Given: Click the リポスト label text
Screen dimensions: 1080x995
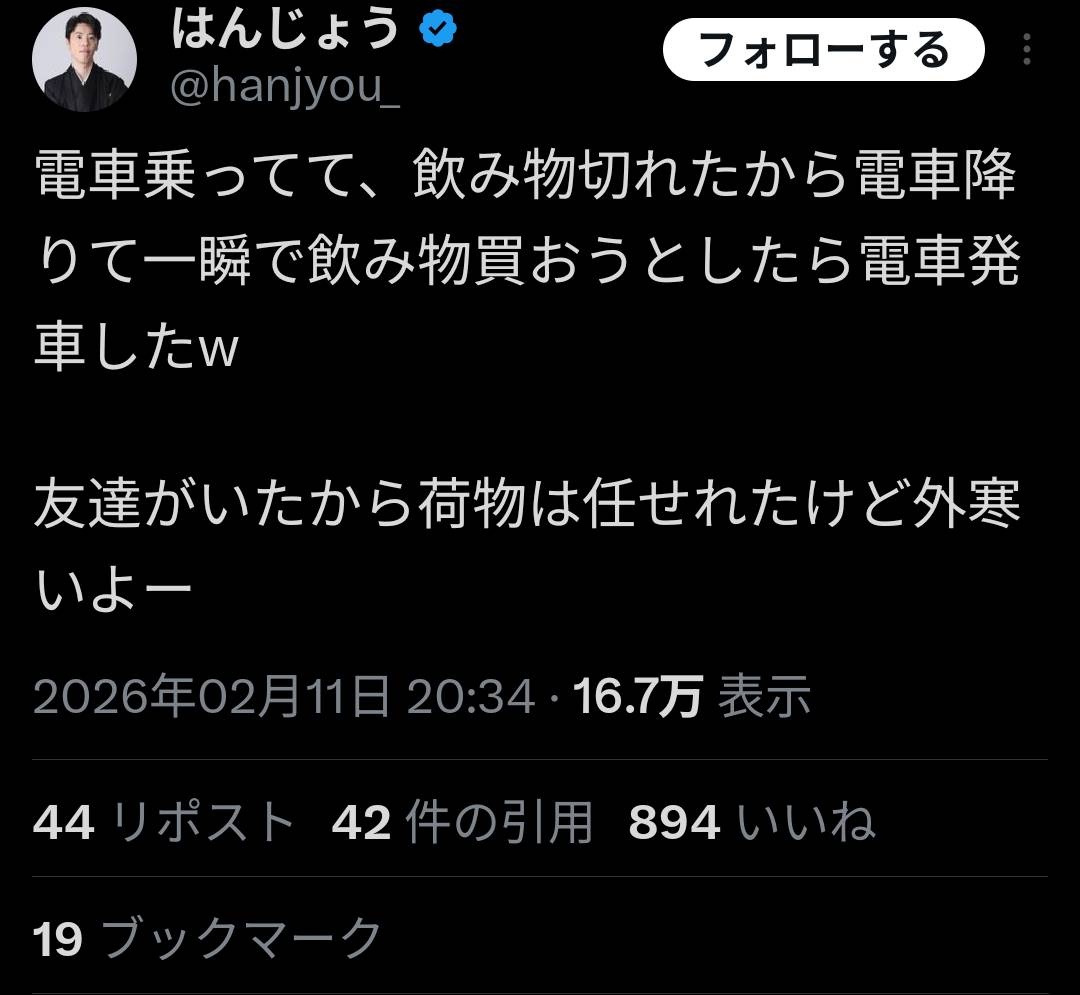Looking at the screenshot, I should pyautogui.click(x=203, y=821).
